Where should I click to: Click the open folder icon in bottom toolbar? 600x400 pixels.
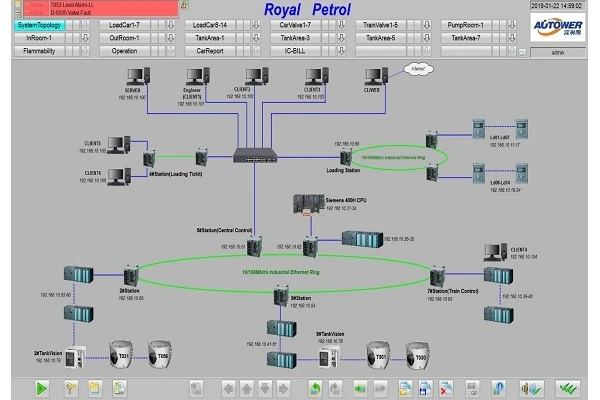point(405,389)
